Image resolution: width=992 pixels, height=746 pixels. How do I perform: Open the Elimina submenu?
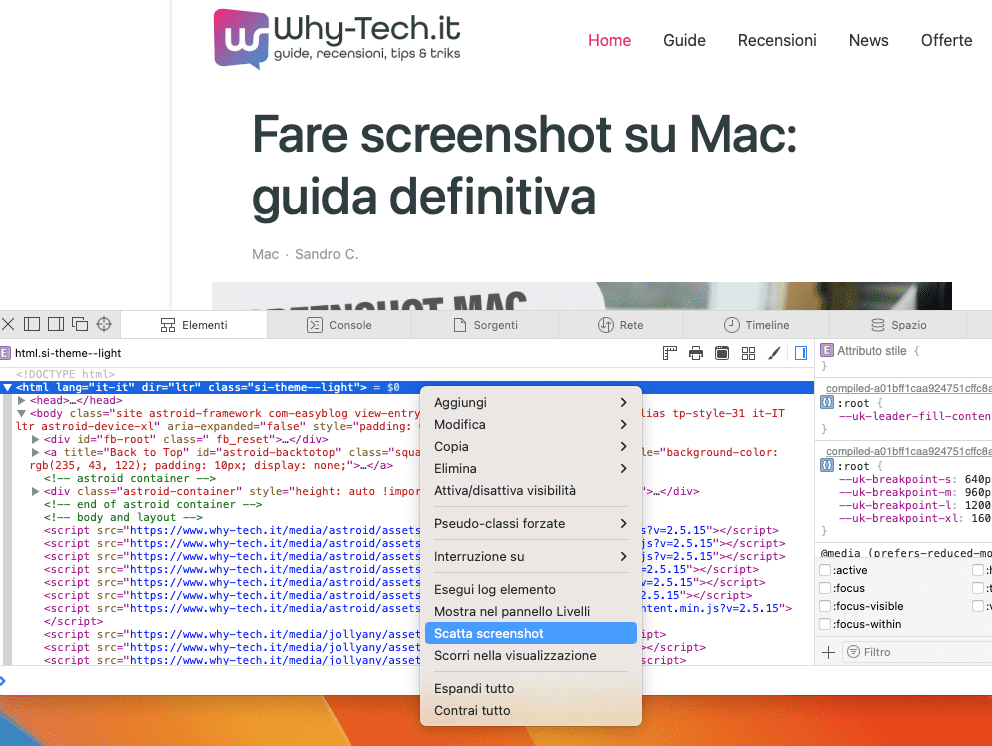531,469
